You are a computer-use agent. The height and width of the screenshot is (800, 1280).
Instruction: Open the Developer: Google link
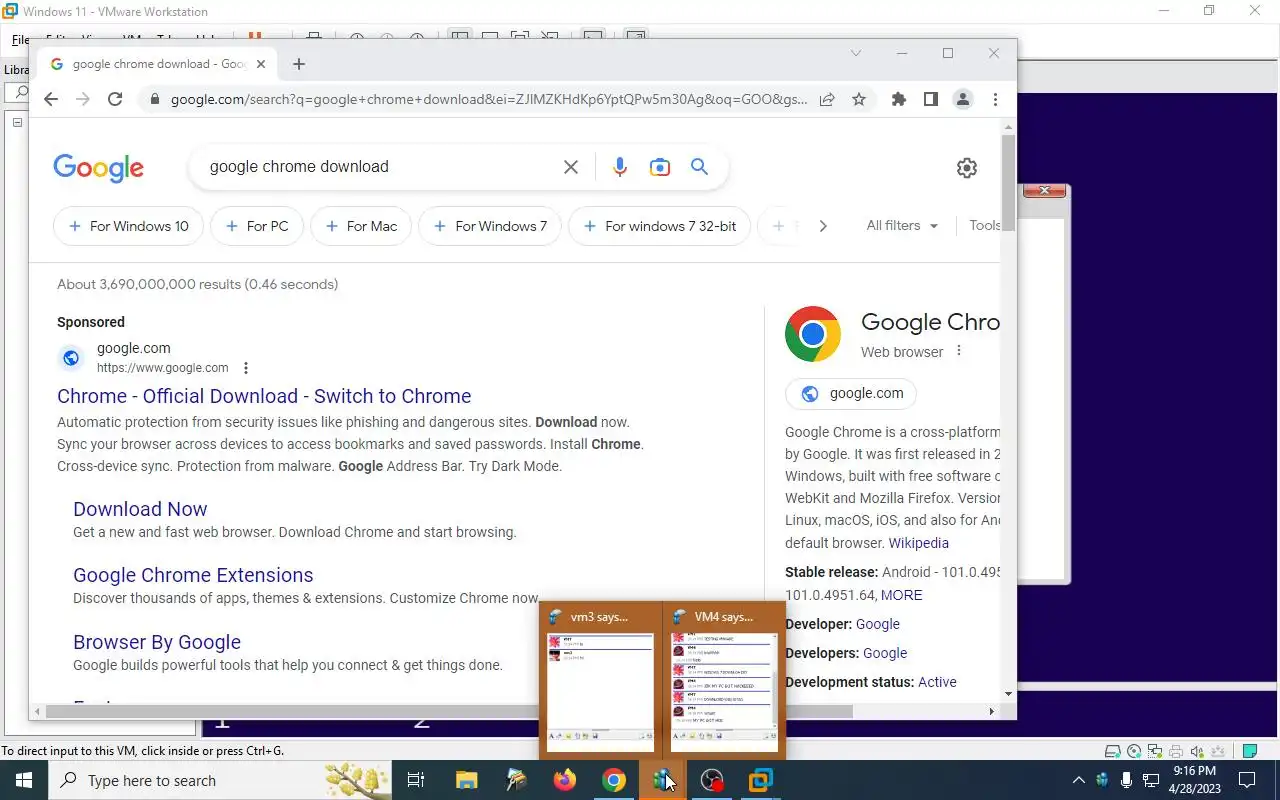[x=878, y=624]
